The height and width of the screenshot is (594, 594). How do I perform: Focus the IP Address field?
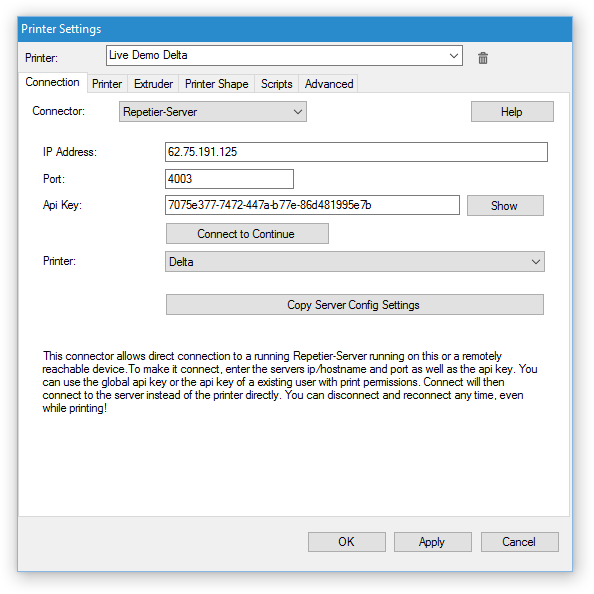coord(356,152)
